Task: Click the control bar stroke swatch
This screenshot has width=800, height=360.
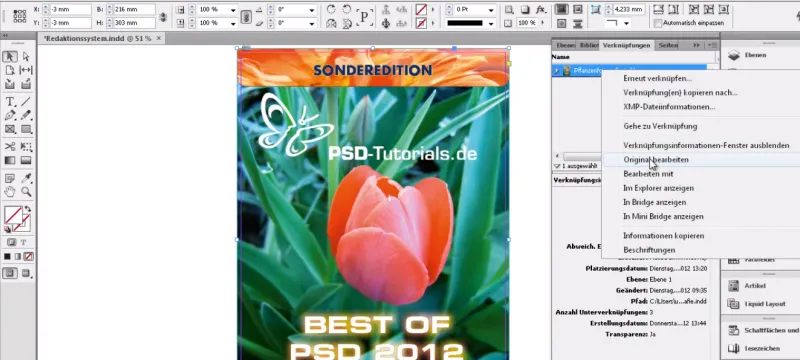Action: click(421, 23)
